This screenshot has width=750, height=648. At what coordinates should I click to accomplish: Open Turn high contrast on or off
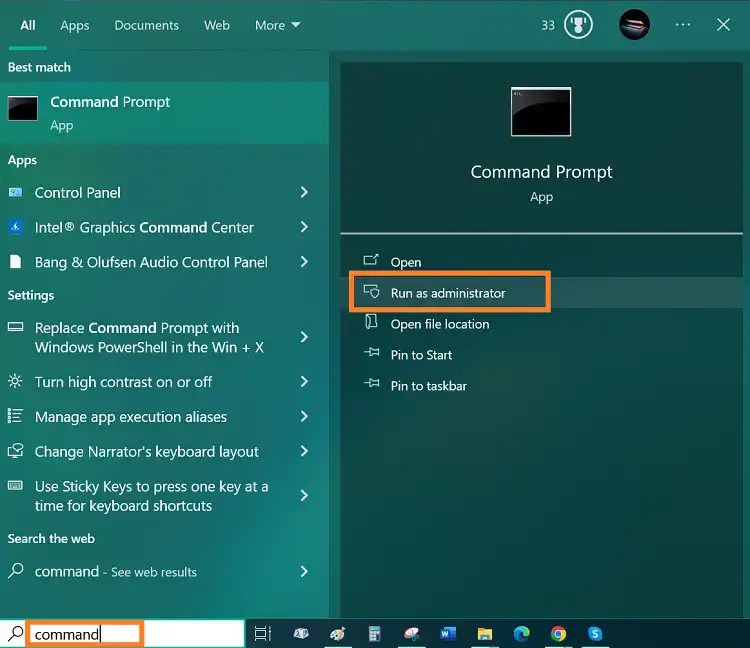click(123, 382)
